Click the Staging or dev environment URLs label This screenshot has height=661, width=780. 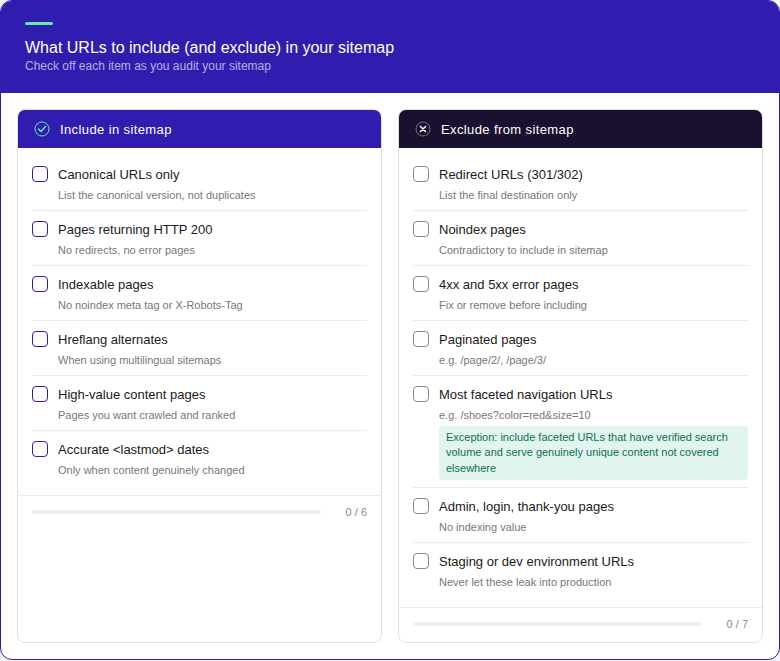click(536, 562)
